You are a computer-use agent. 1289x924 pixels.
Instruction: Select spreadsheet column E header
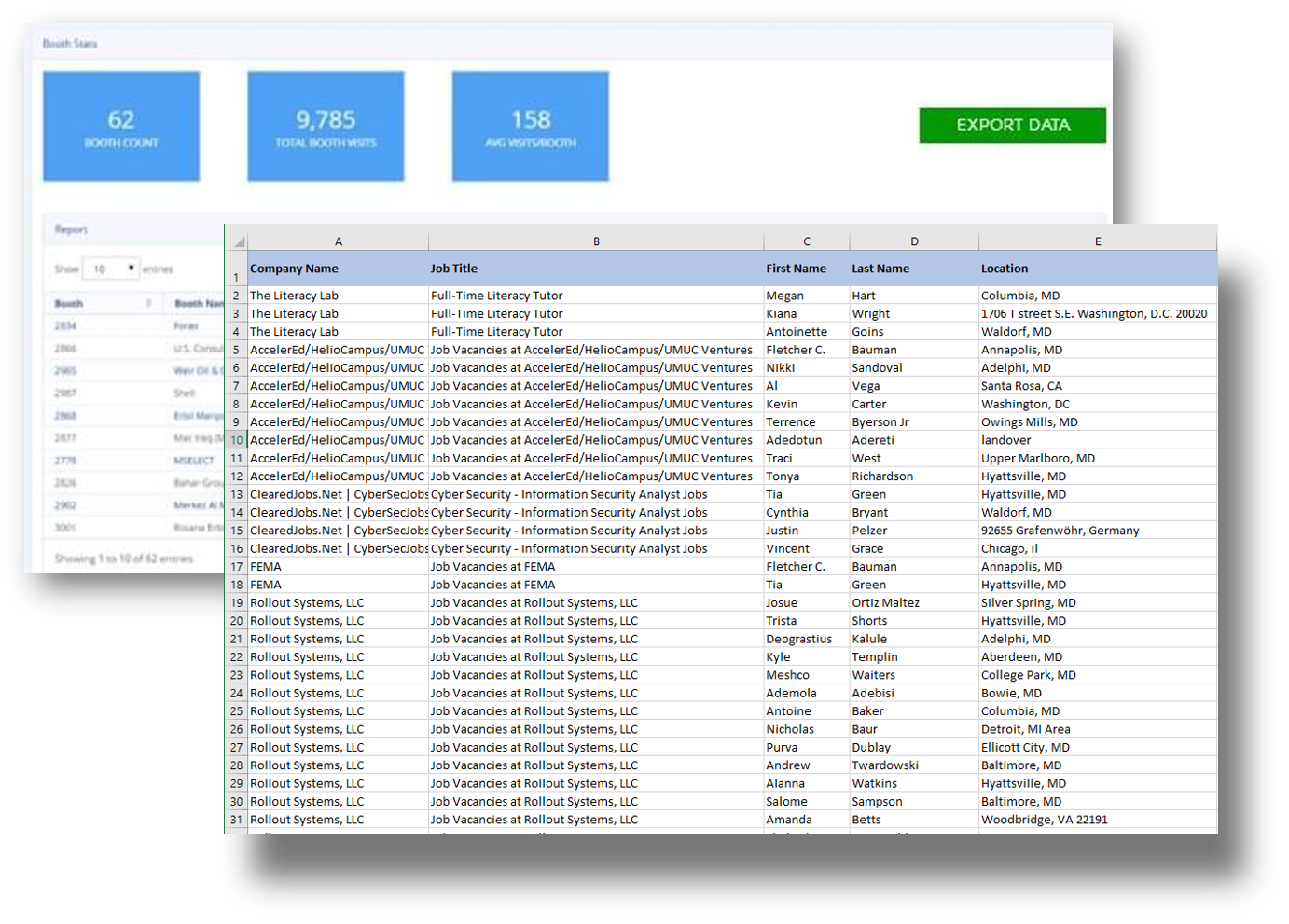[x=1098, y=241]
